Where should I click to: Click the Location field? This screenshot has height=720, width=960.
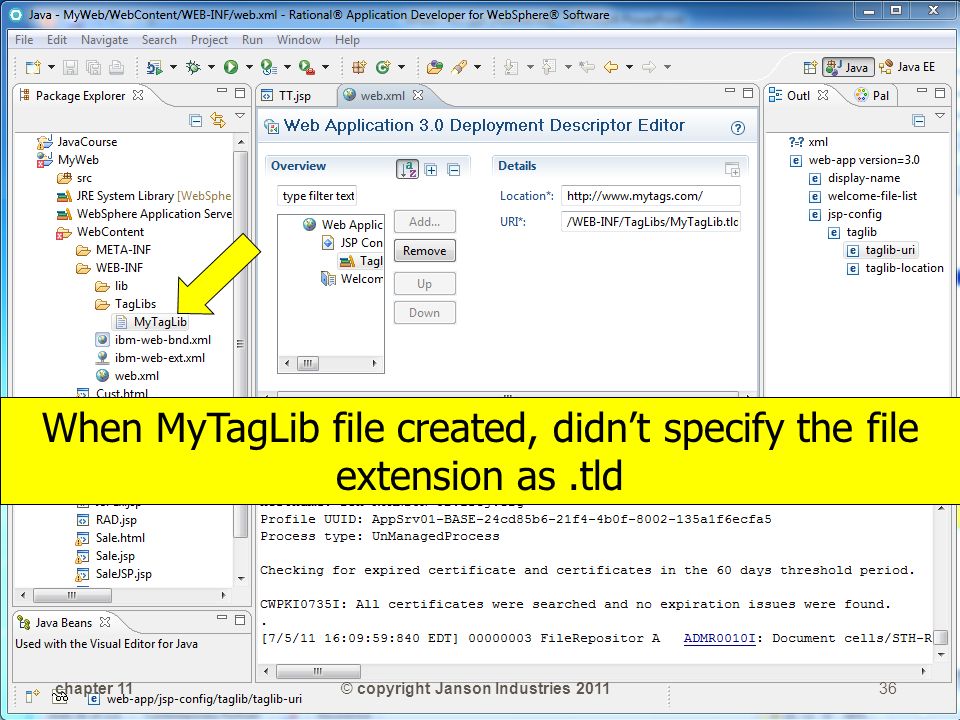click(650, 196)
